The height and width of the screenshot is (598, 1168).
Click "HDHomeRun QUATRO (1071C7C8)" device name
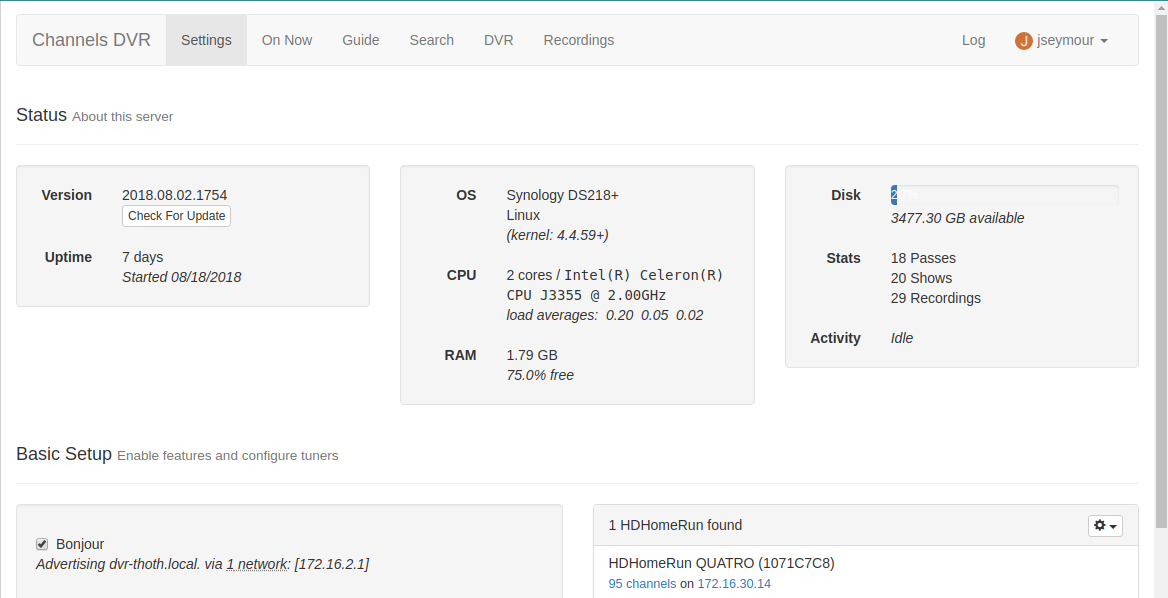coord(721,564)
